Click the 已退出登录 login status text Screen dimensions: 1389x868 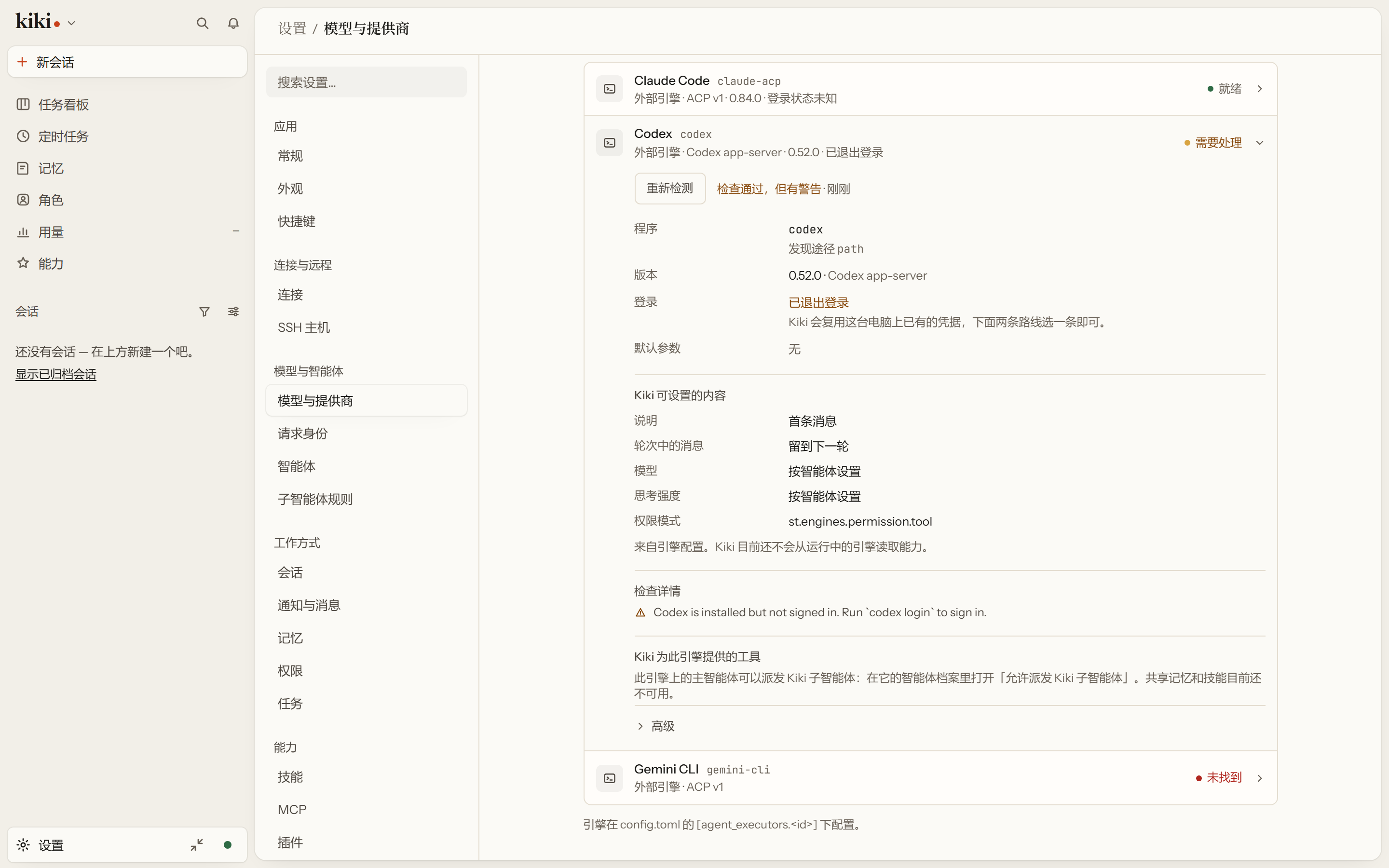[818, 302]
